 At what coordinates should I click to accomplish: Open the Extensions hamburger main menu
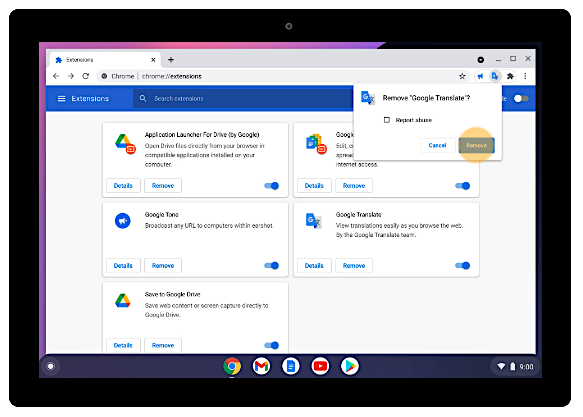(x=61, y=98)
